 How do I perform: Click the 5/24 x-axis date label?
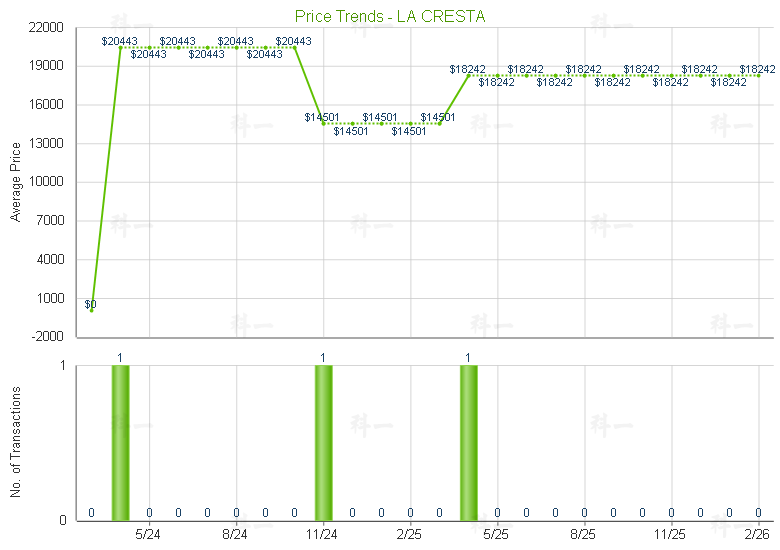(149, 535)
